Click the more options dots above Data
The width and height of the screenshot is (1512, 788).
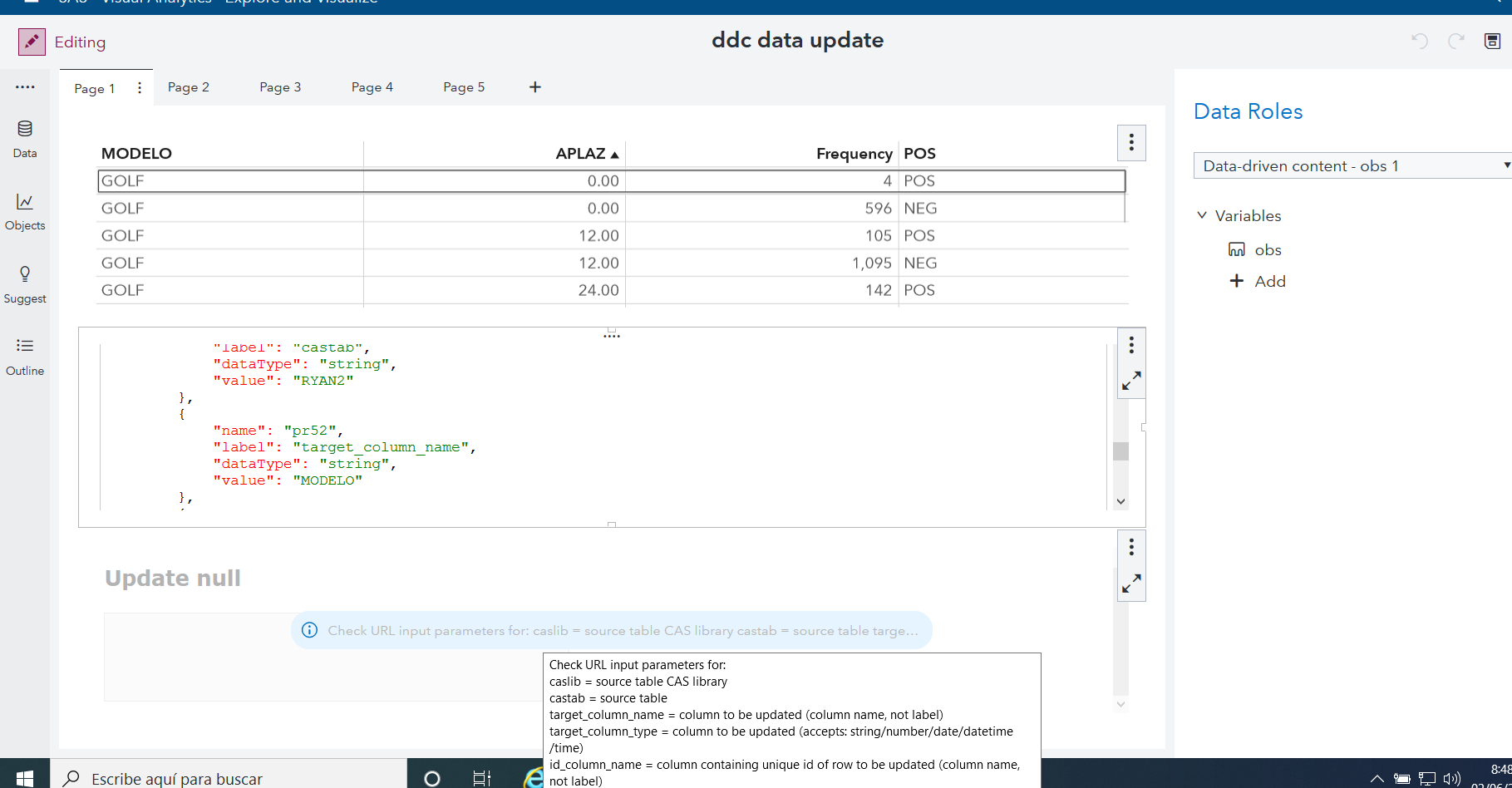tap(25, 86)
